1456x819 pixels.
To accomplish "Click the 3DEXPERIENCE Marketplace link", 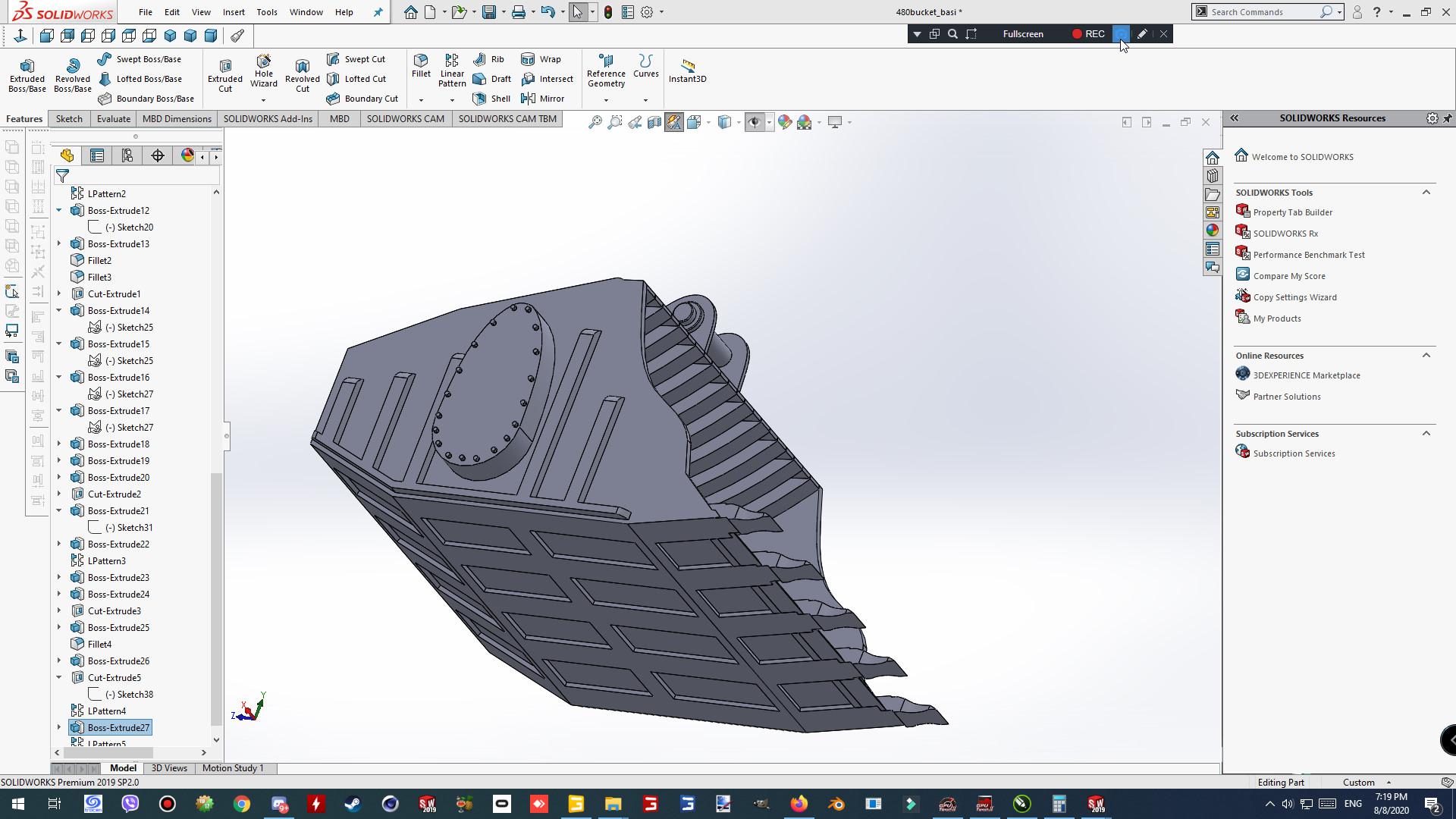I will pos(1306,375).
